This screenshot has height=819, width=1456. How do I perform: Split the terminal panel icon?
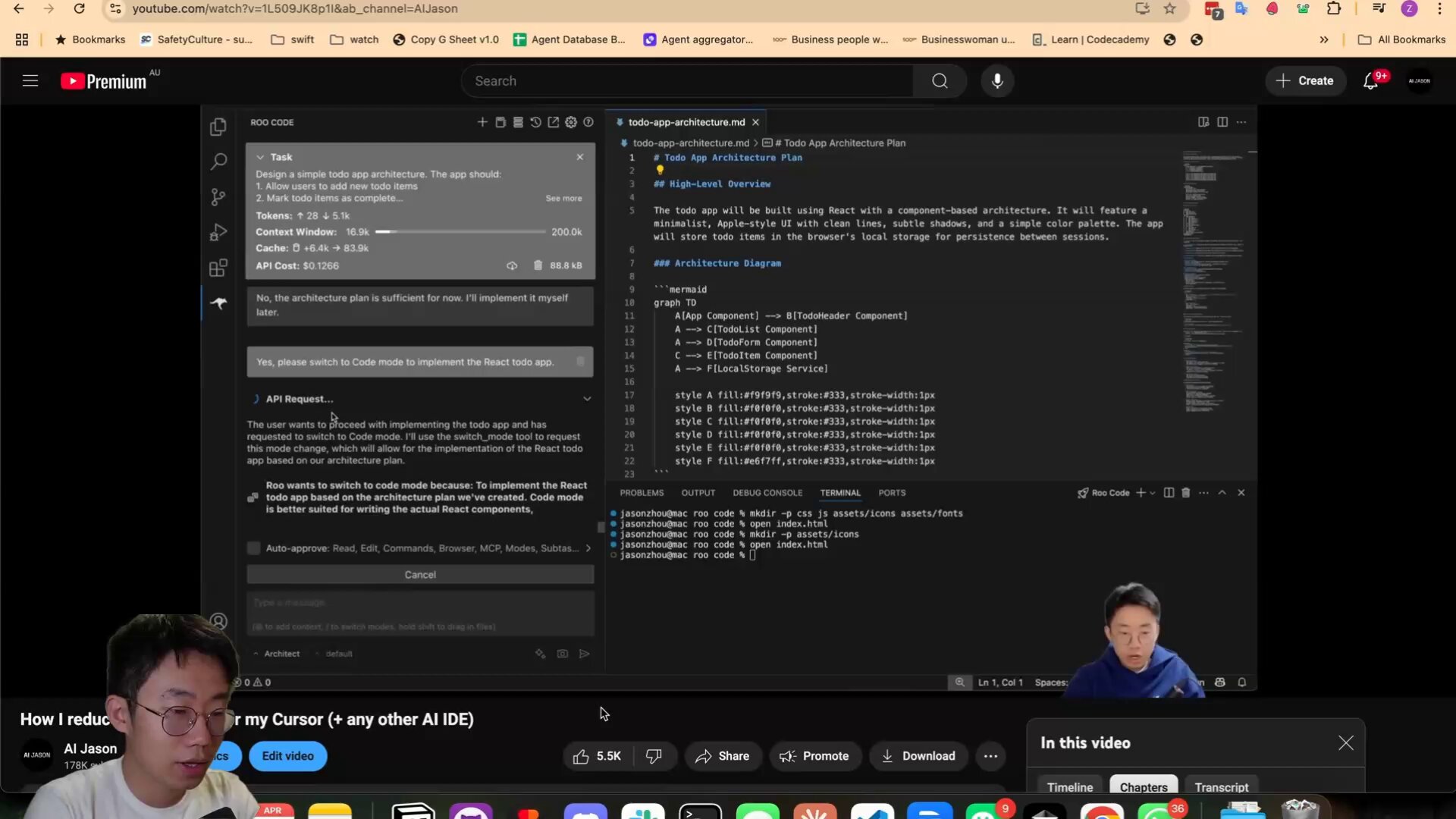coord(1169,493)
